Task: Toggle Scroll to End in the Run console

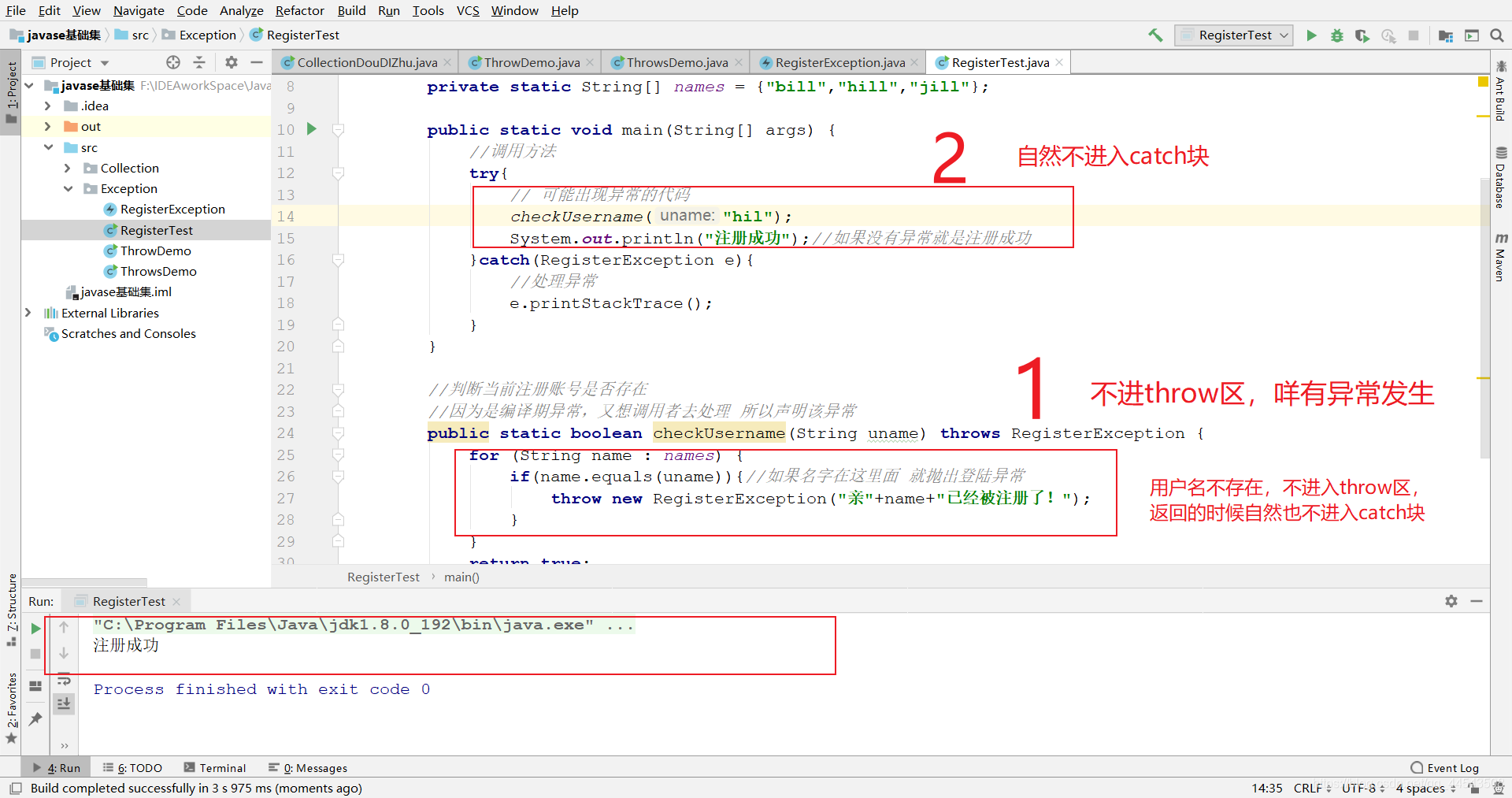Action: coord(64,703)
